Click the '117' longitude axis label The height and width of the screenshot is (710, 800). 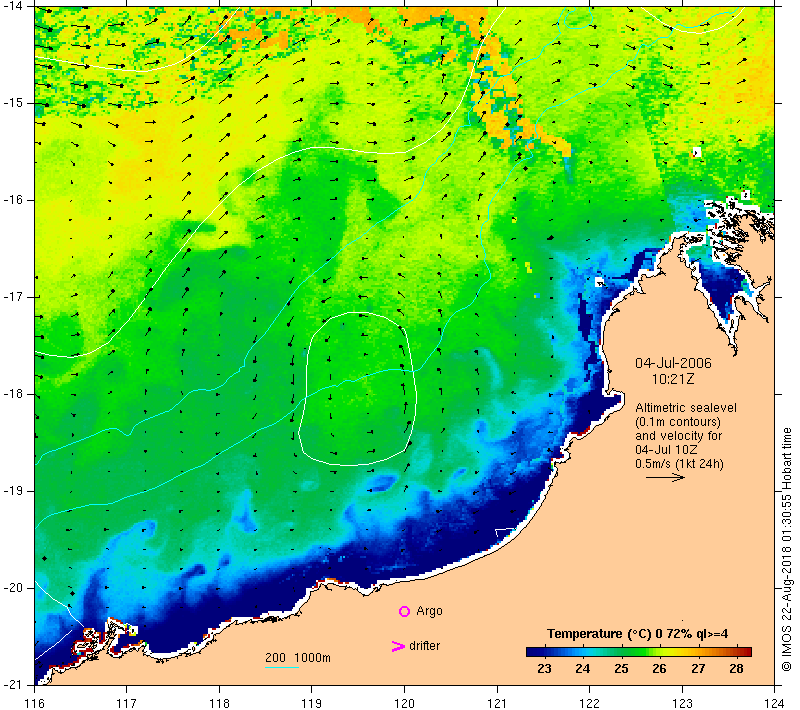(x=127, y=703)
